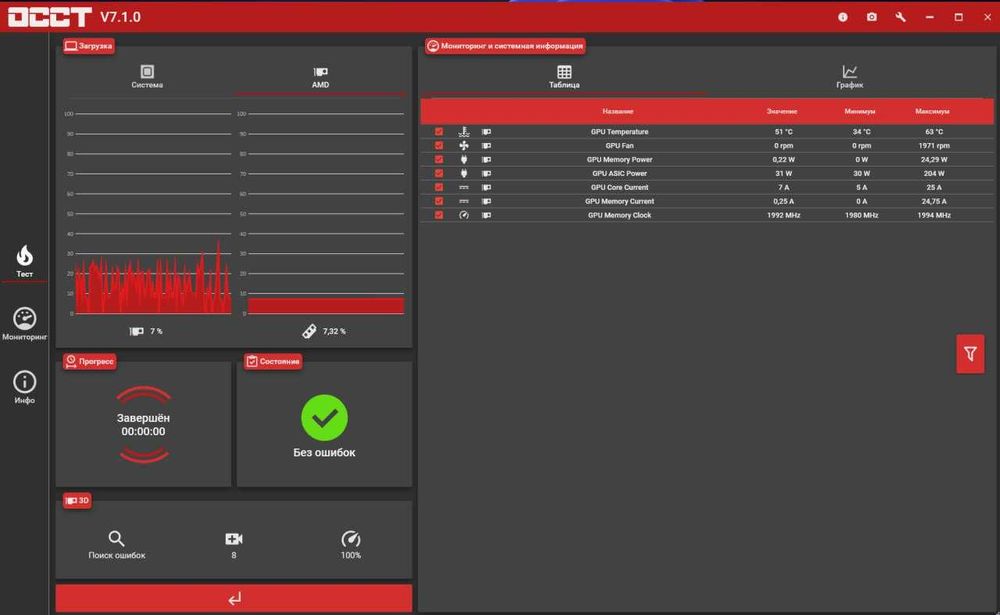Click the GPU usage 7 % readout

[x=146, y=331]
